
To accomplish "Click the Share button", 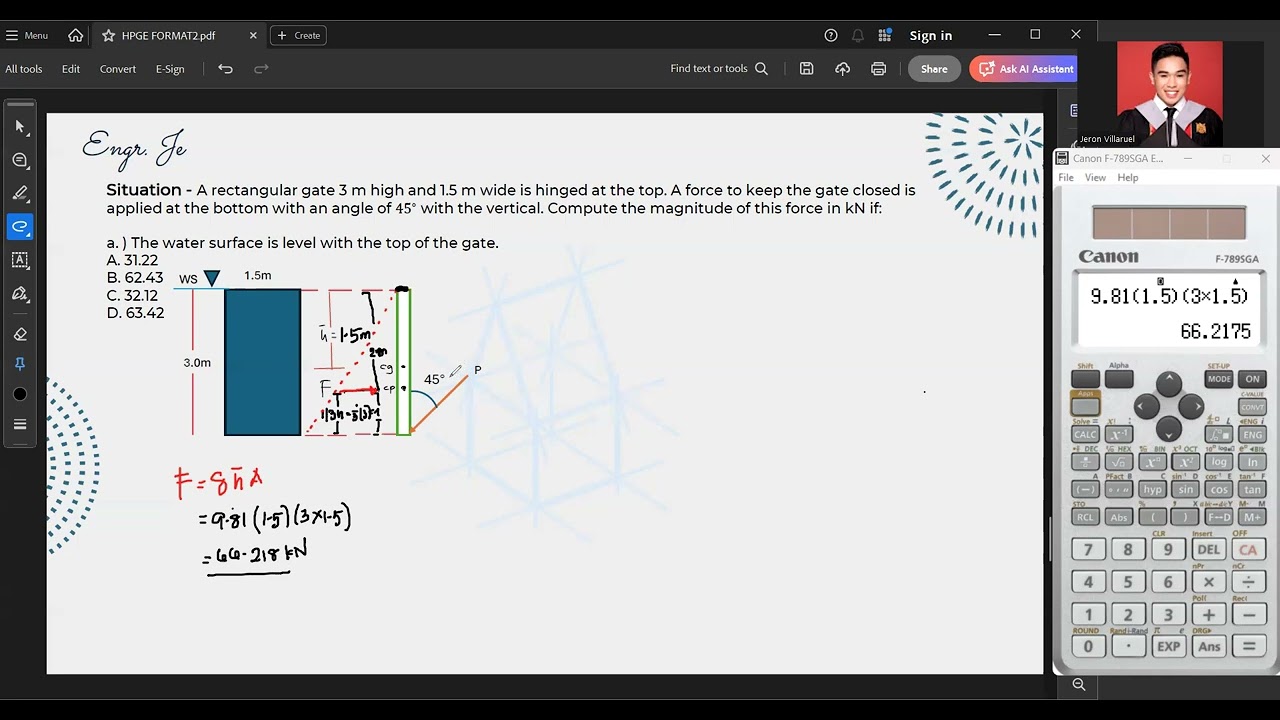I will coord(934,69).
